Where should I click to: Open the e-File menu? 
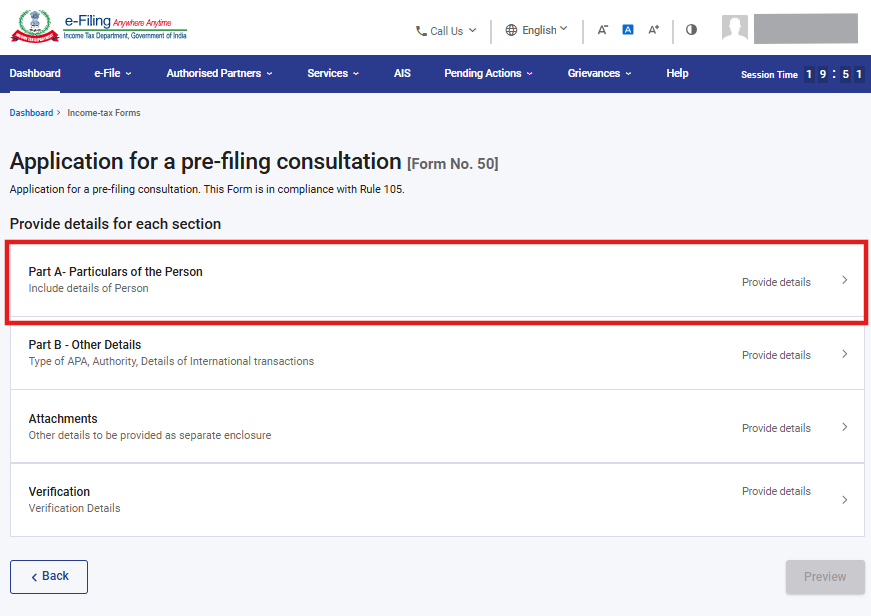[x=113, y=73]
